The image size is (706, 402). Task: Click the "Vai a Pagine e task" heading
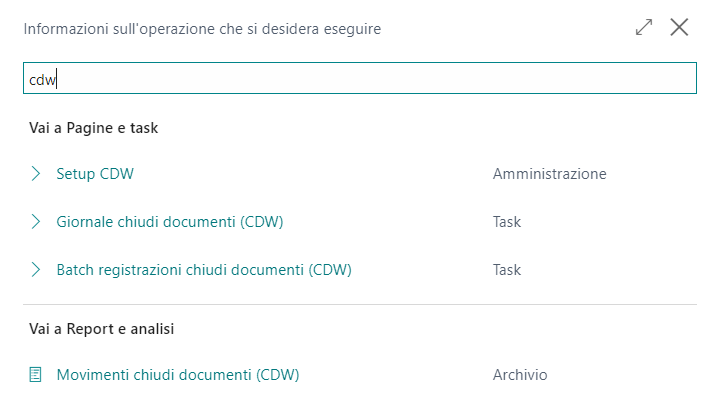[x=93, y=128]
